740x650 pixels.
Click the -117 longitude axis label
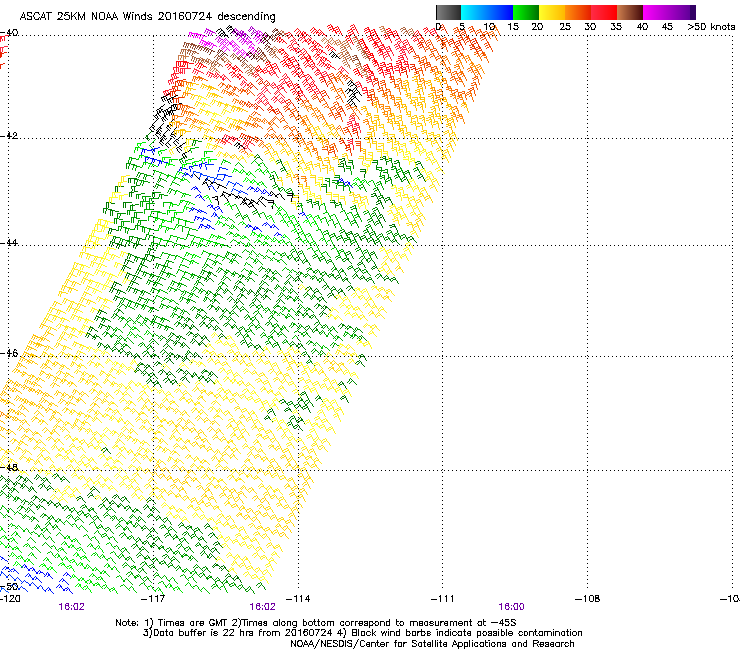pyautogui.click(x=153, y=599)
